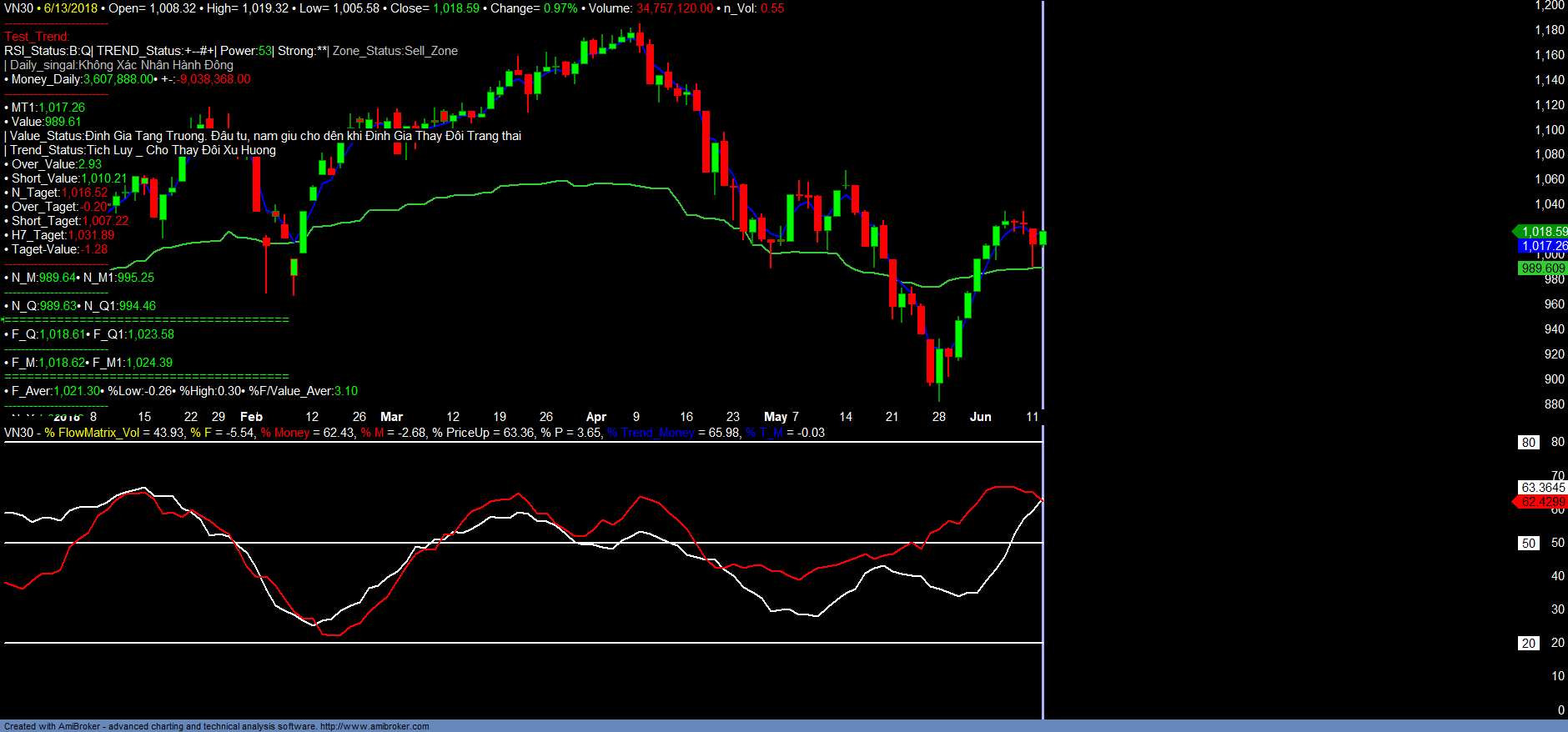Select the white 63.3645 indicator value tag
The height and width of the screenshot is (732, 1568).
point(1542,488)
